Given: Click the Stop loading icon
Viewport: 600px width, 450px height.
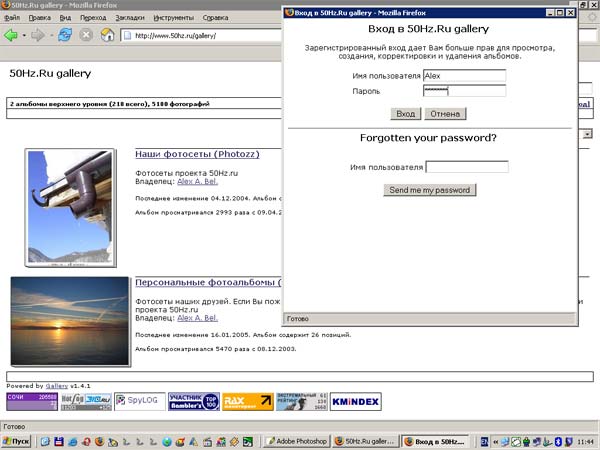Looking at the screenshot, I should click(86, 35).
